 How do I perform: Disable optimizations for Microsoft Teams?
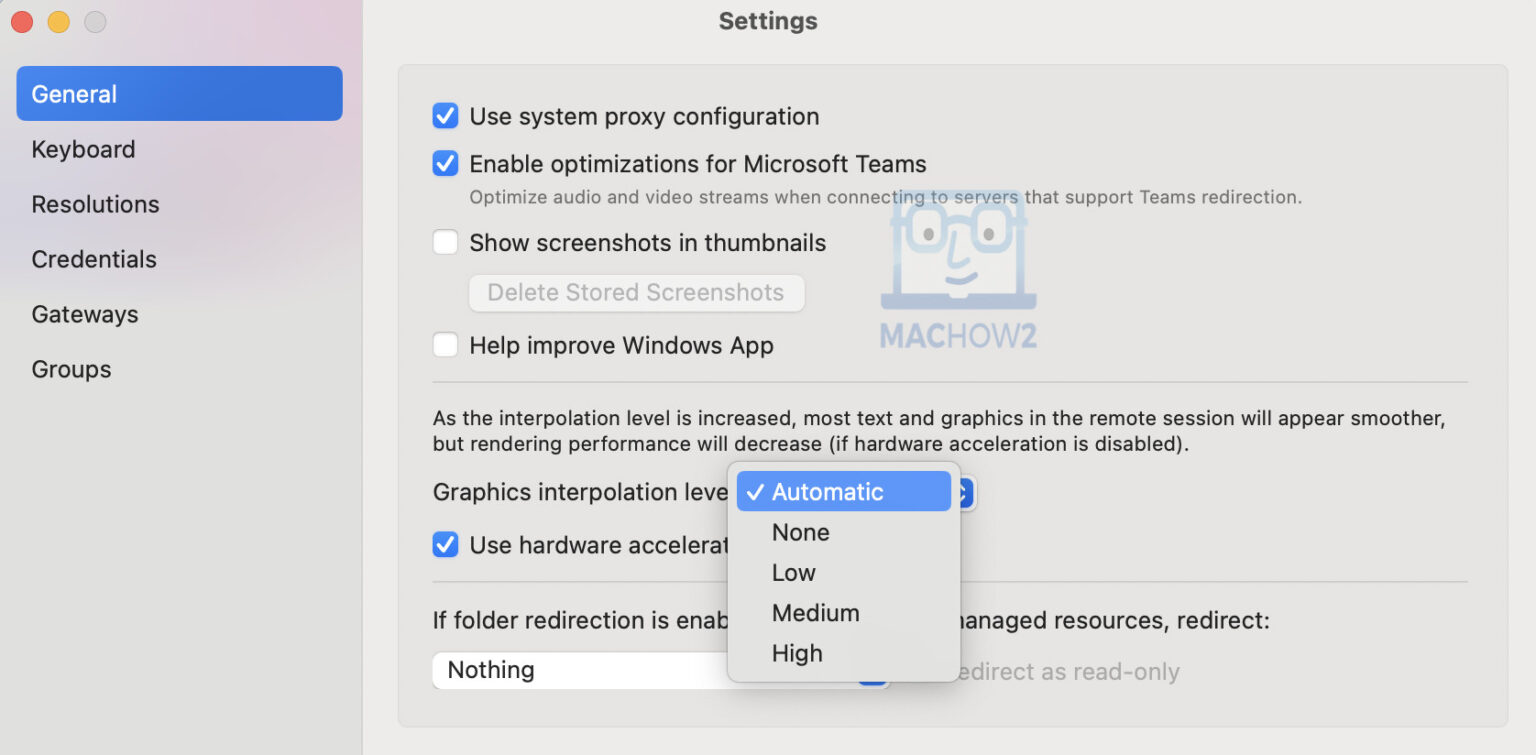445,163
